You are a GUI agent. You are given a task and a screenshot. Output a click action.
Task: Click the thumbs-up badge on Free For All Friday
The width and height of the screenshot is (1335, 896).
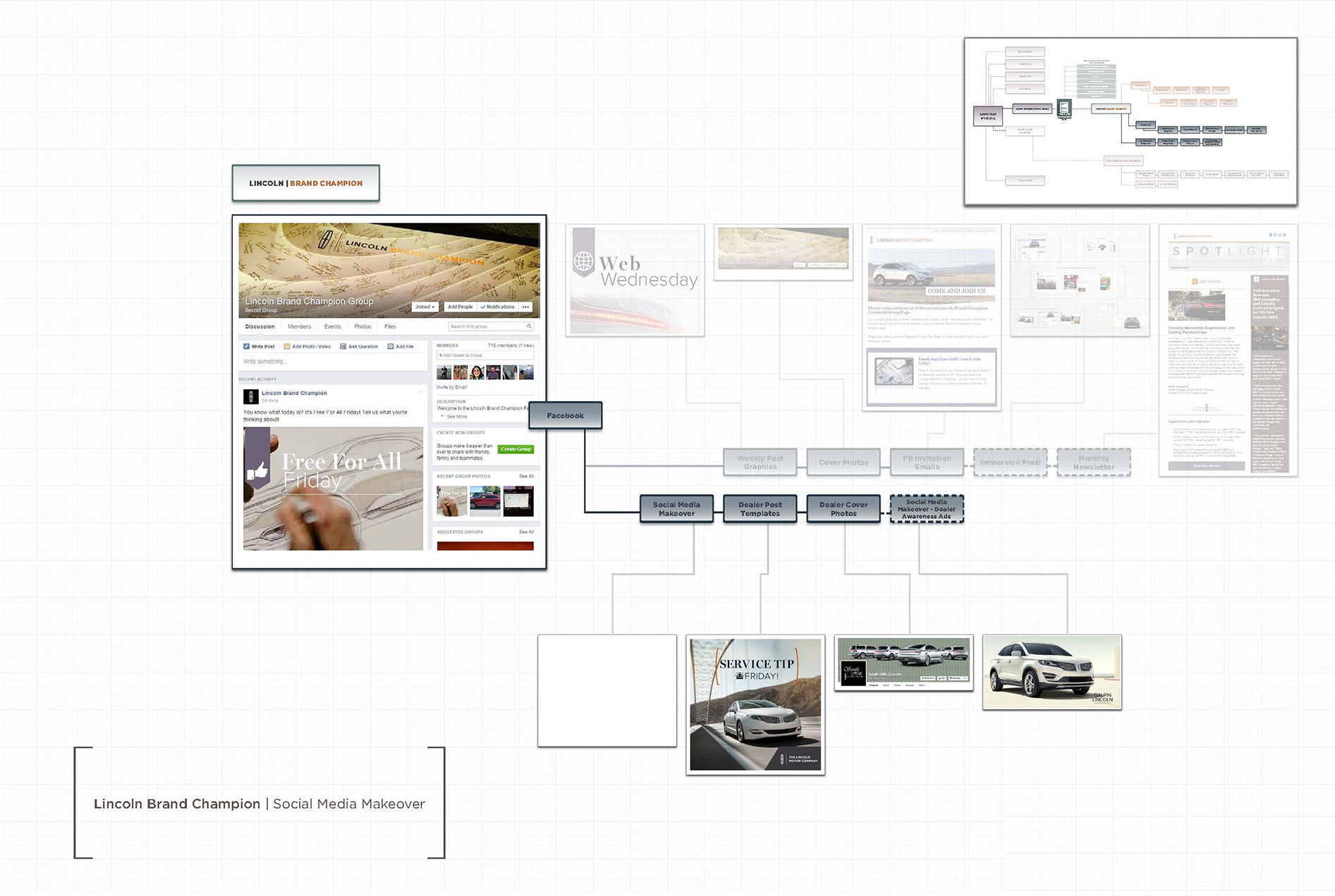point(257,470)
